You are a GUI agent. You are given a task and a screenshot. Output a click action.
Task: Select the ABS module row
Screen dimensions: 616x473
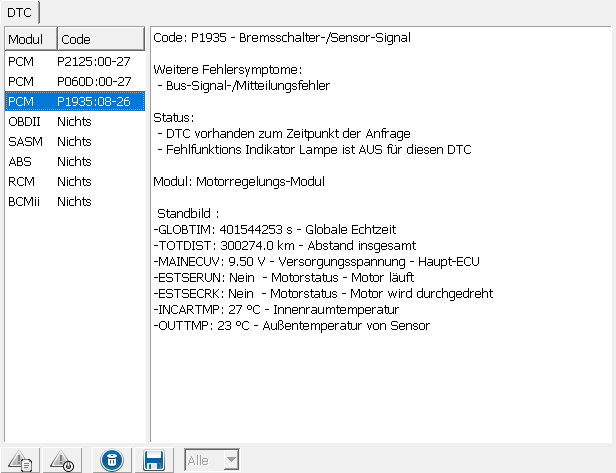pos(76,161)
